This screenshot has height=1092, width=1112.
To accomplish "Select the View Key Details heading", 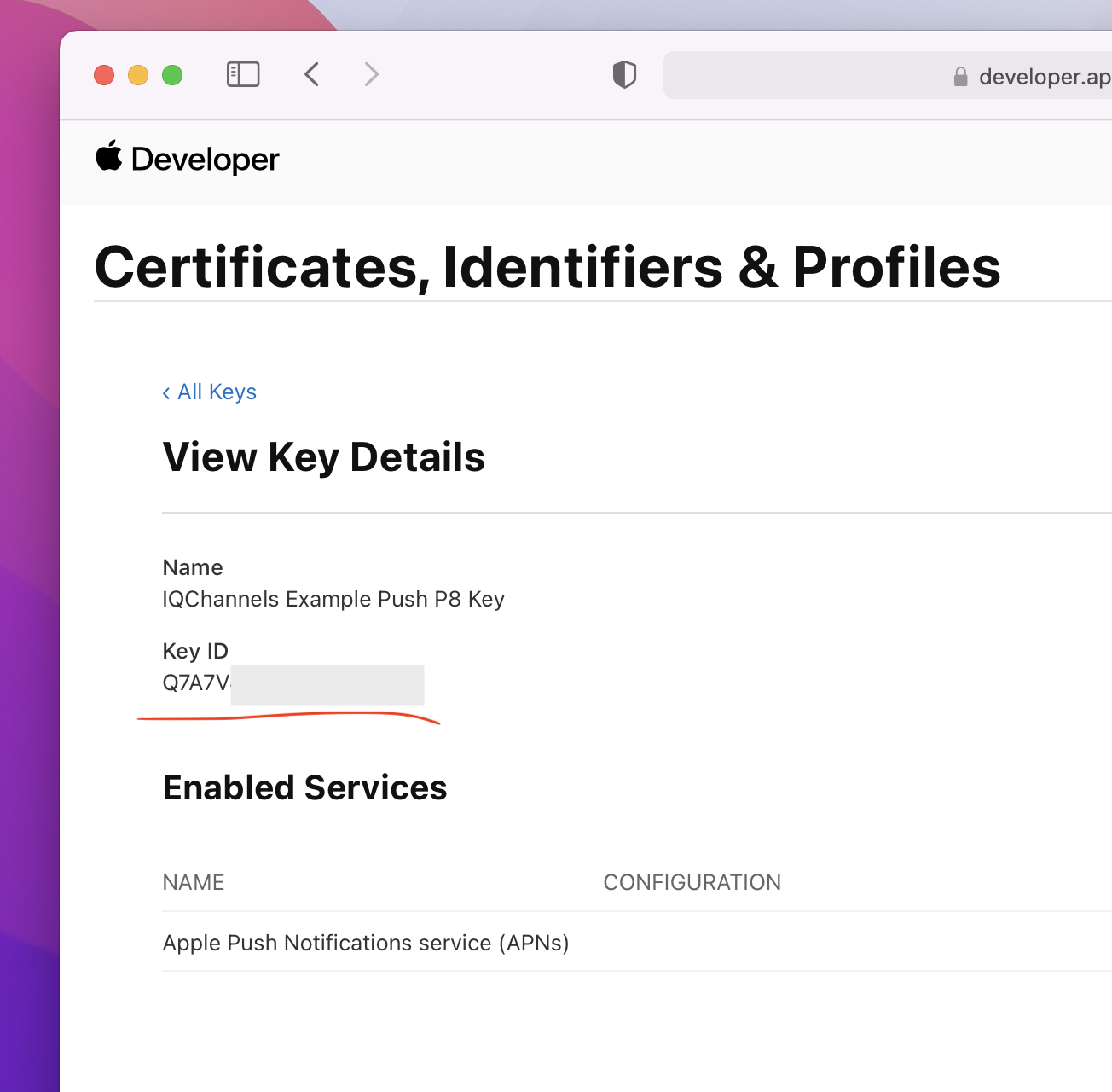I will pos(324,457).
